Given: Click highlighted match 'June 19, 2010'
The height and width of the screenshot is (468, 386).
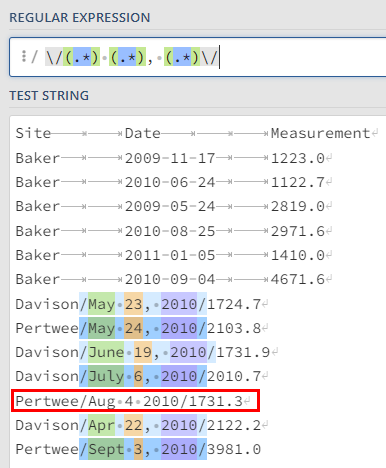Looking at the screenshot, I should (147, 352).
